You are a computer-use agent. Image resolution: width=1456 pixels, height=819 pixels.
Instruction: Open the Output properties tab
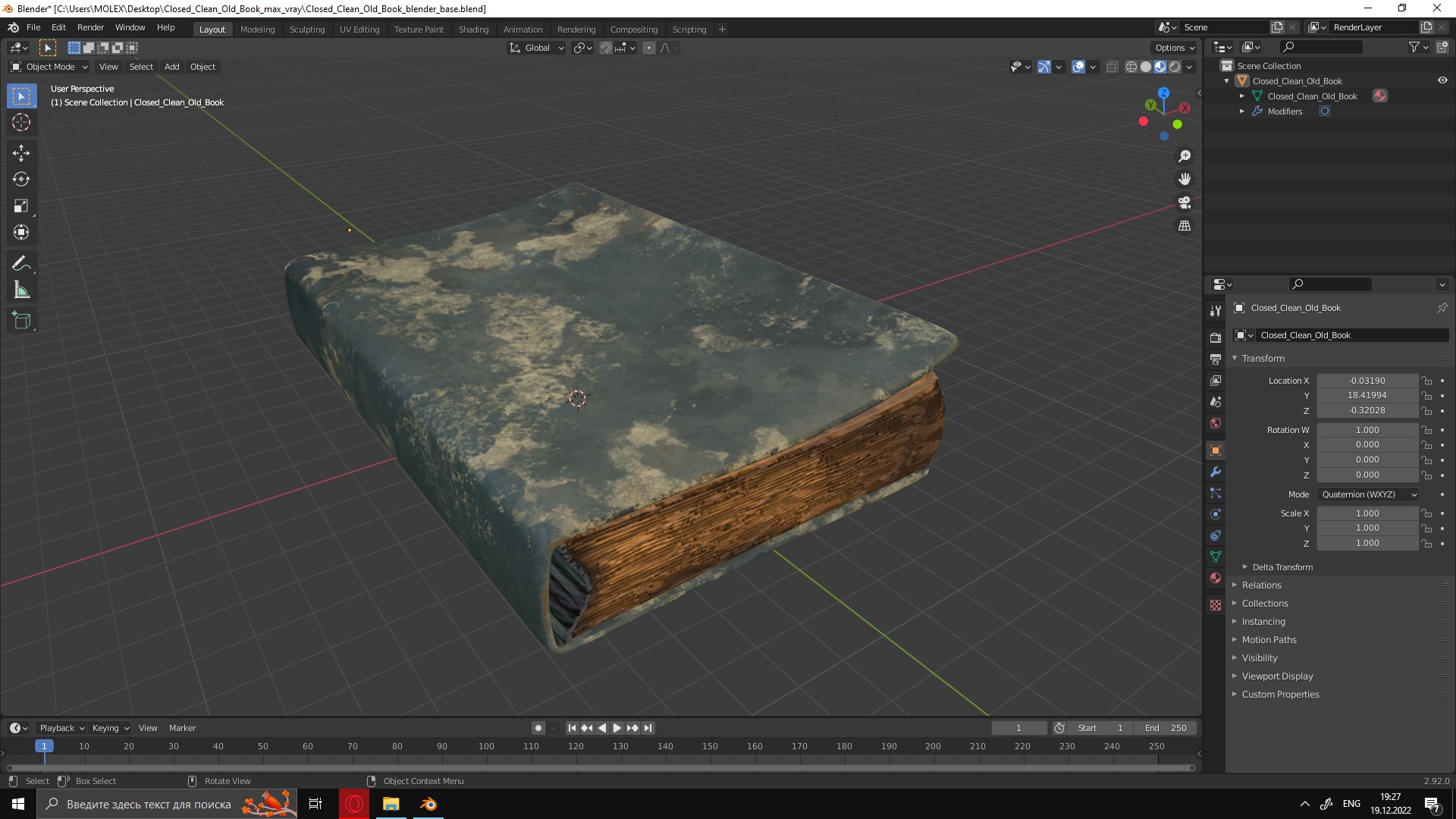pos(1216,359)
